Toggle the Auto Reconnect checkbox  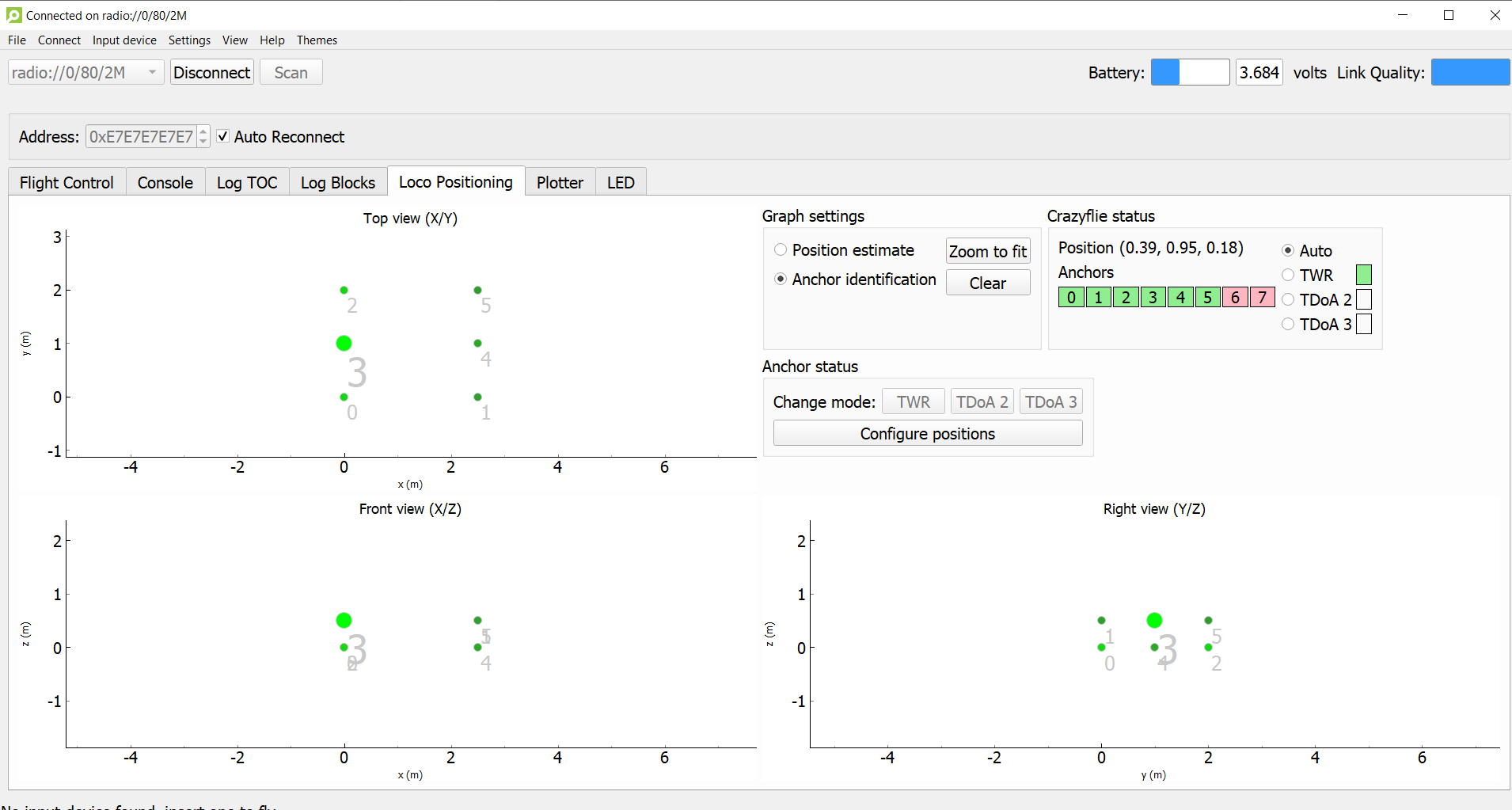point(223,136)
